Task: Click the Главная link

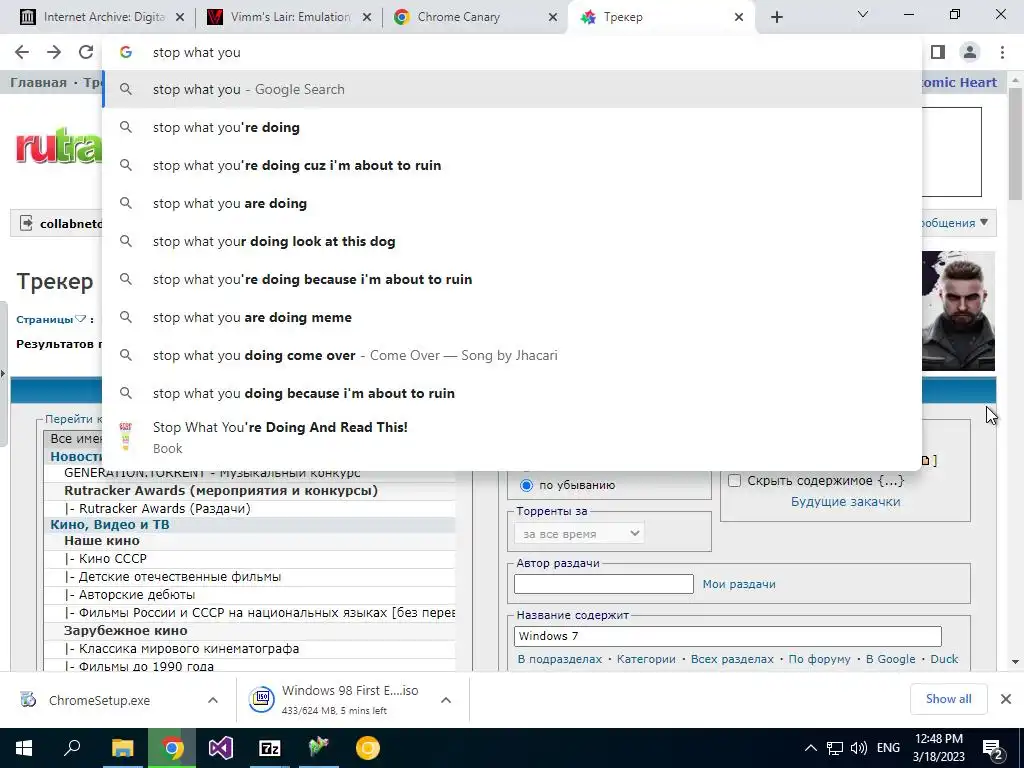Action: click(39, 82)
